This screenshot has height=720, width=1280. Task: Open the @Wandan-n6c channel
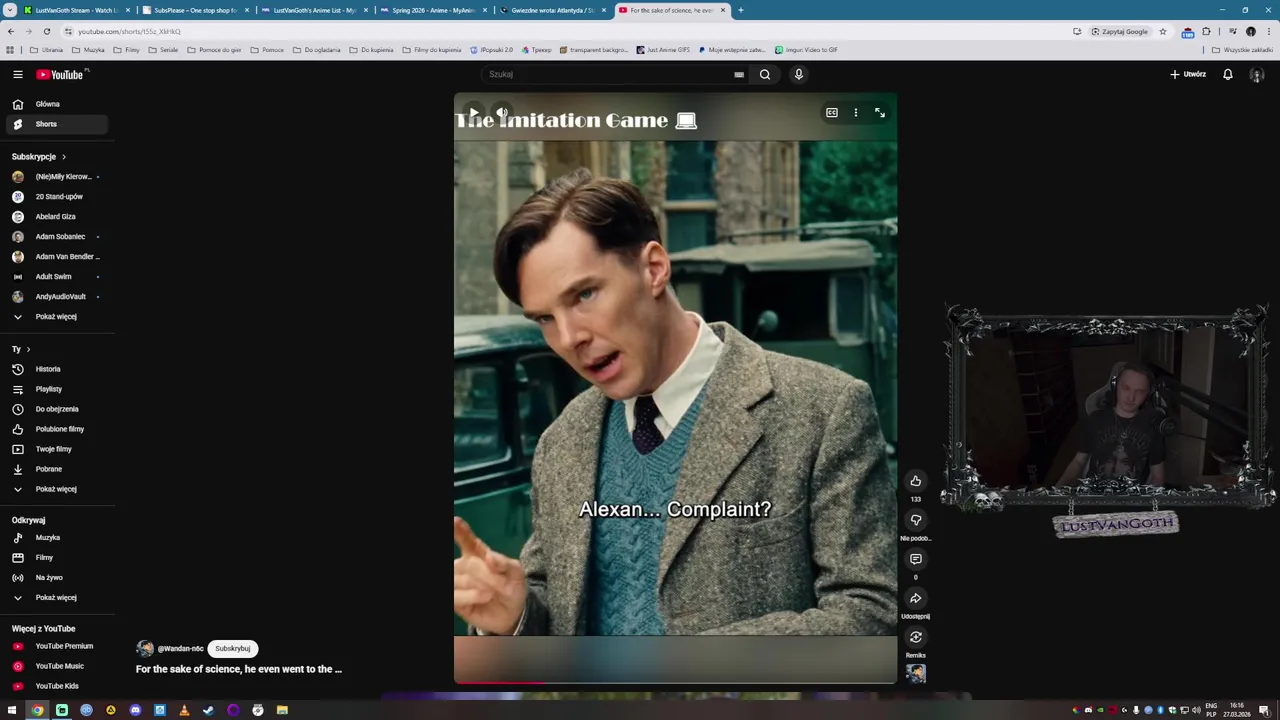[x=180, y=649]
